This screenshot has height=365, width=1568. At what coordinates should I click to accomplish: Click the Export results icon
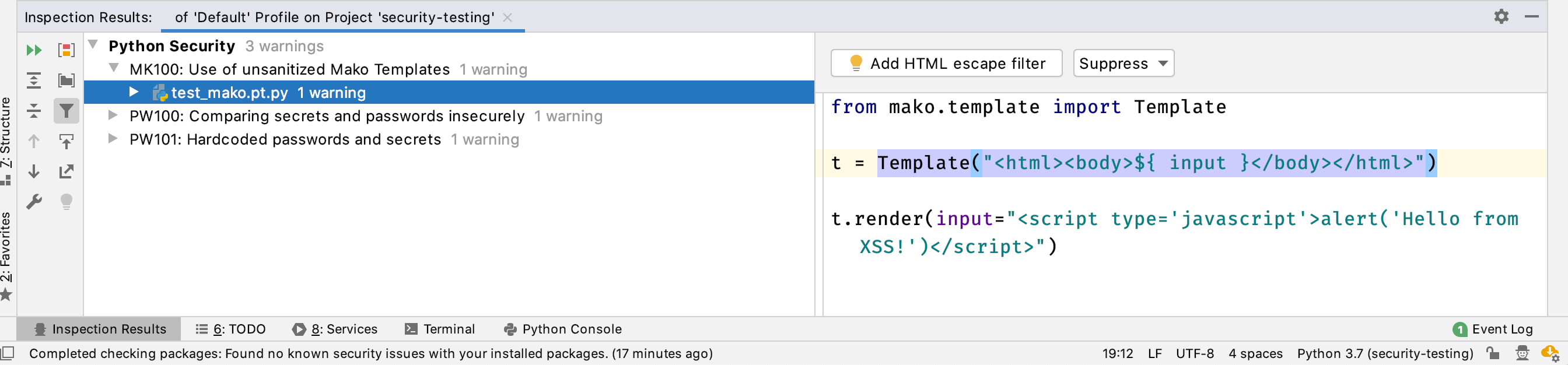66,171
